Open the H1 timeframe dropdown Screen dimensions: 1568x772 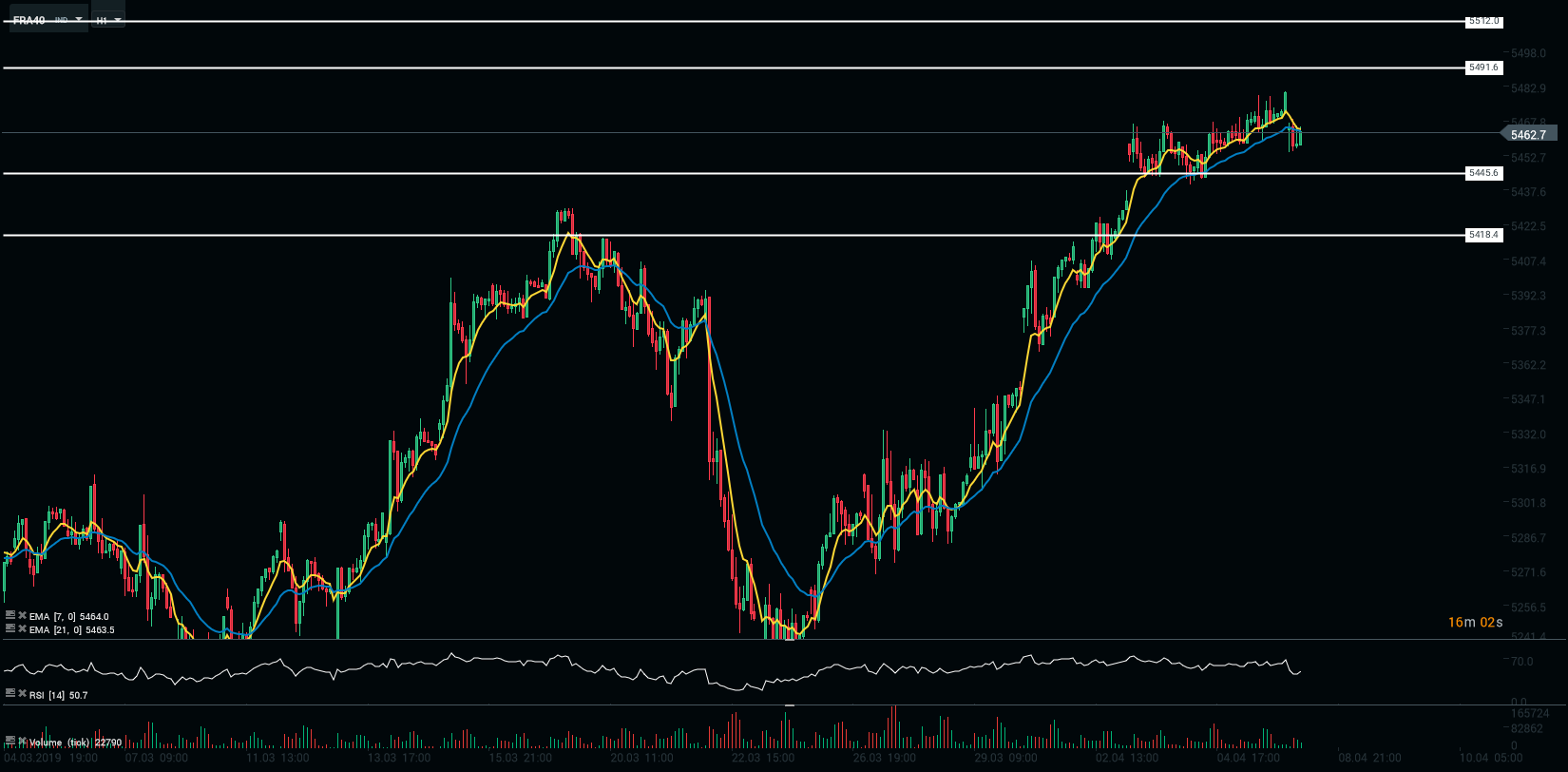point(108,19)
